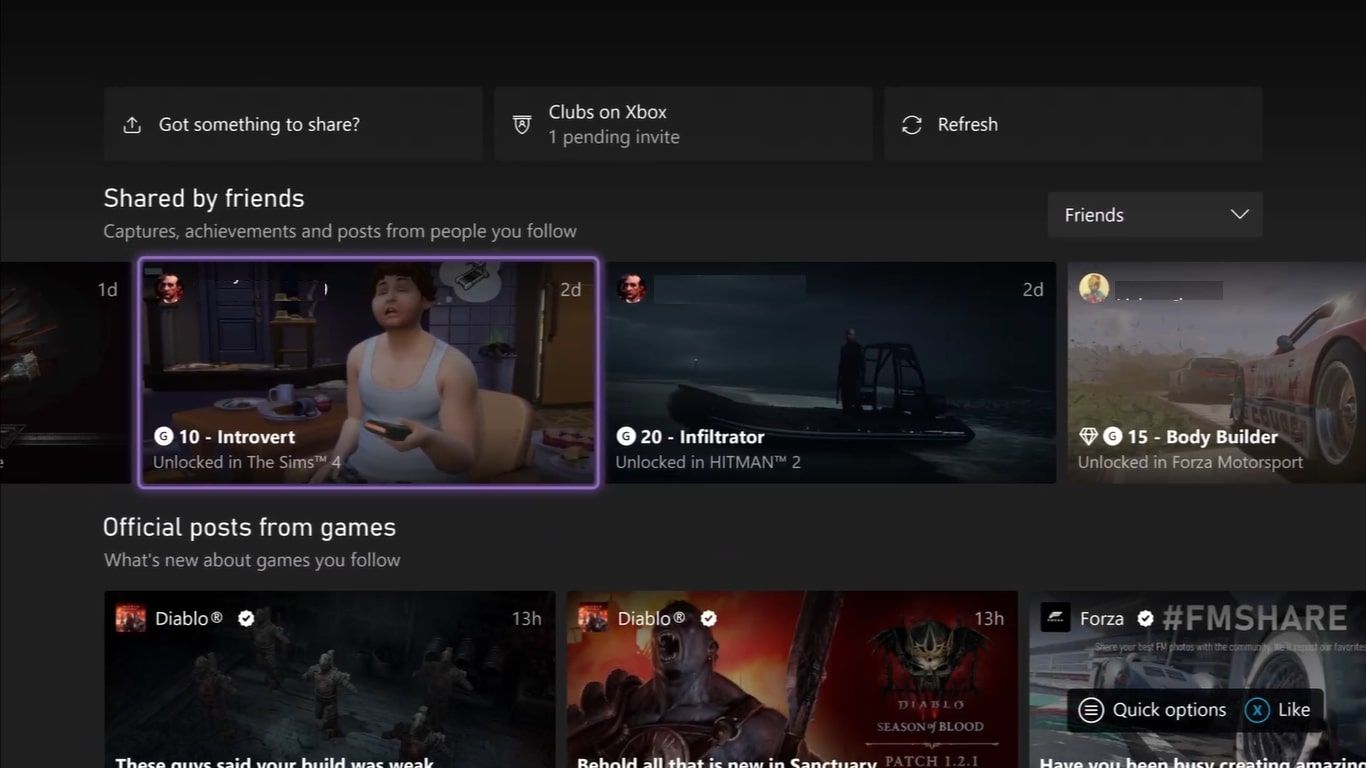The width and height of the screenshot is (1366, 768).
Task: Click the share upload icon
Action: point(132,125)
